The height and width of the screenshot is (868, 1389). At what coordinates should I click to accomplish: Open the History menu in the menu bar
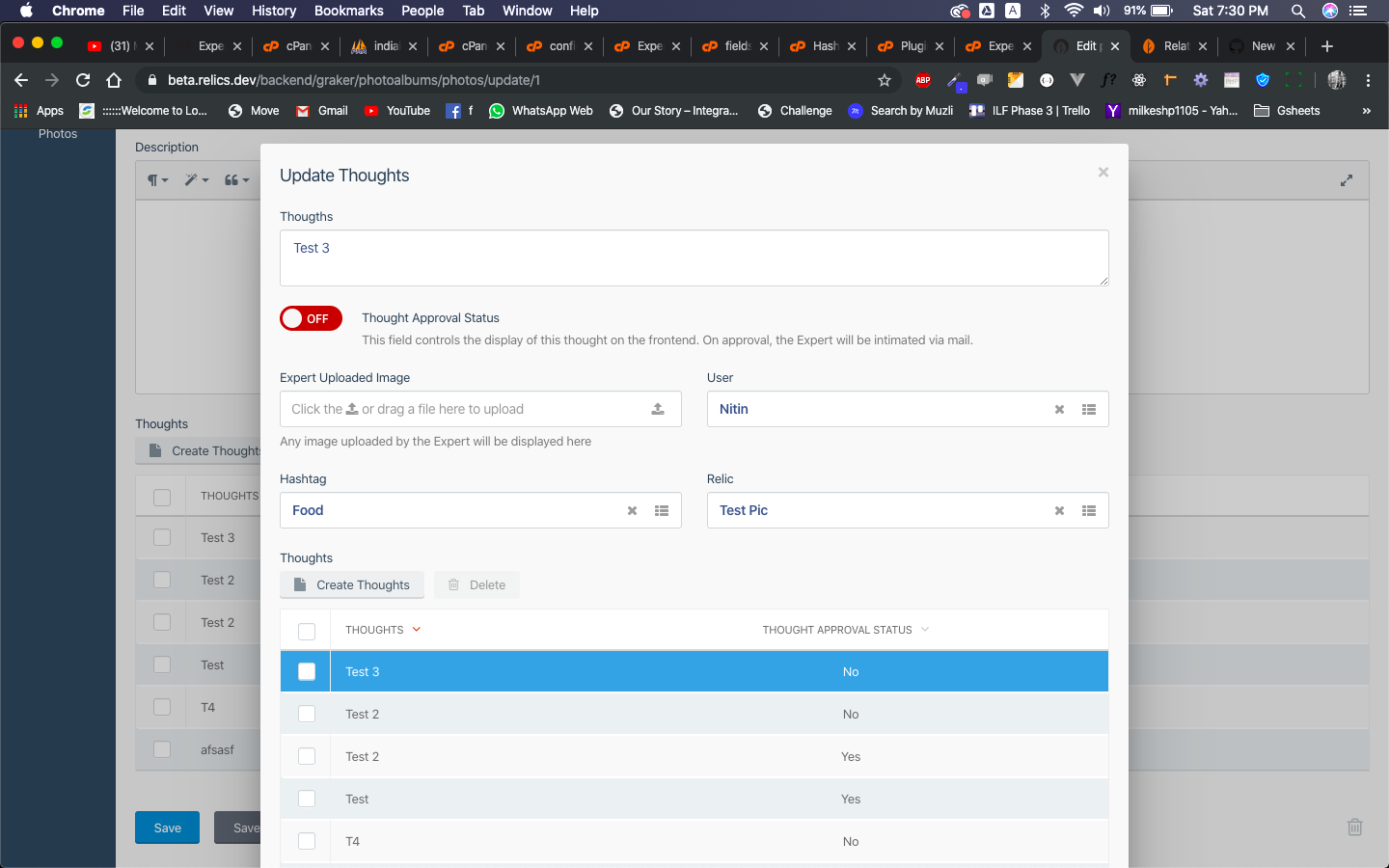(273, 11)
